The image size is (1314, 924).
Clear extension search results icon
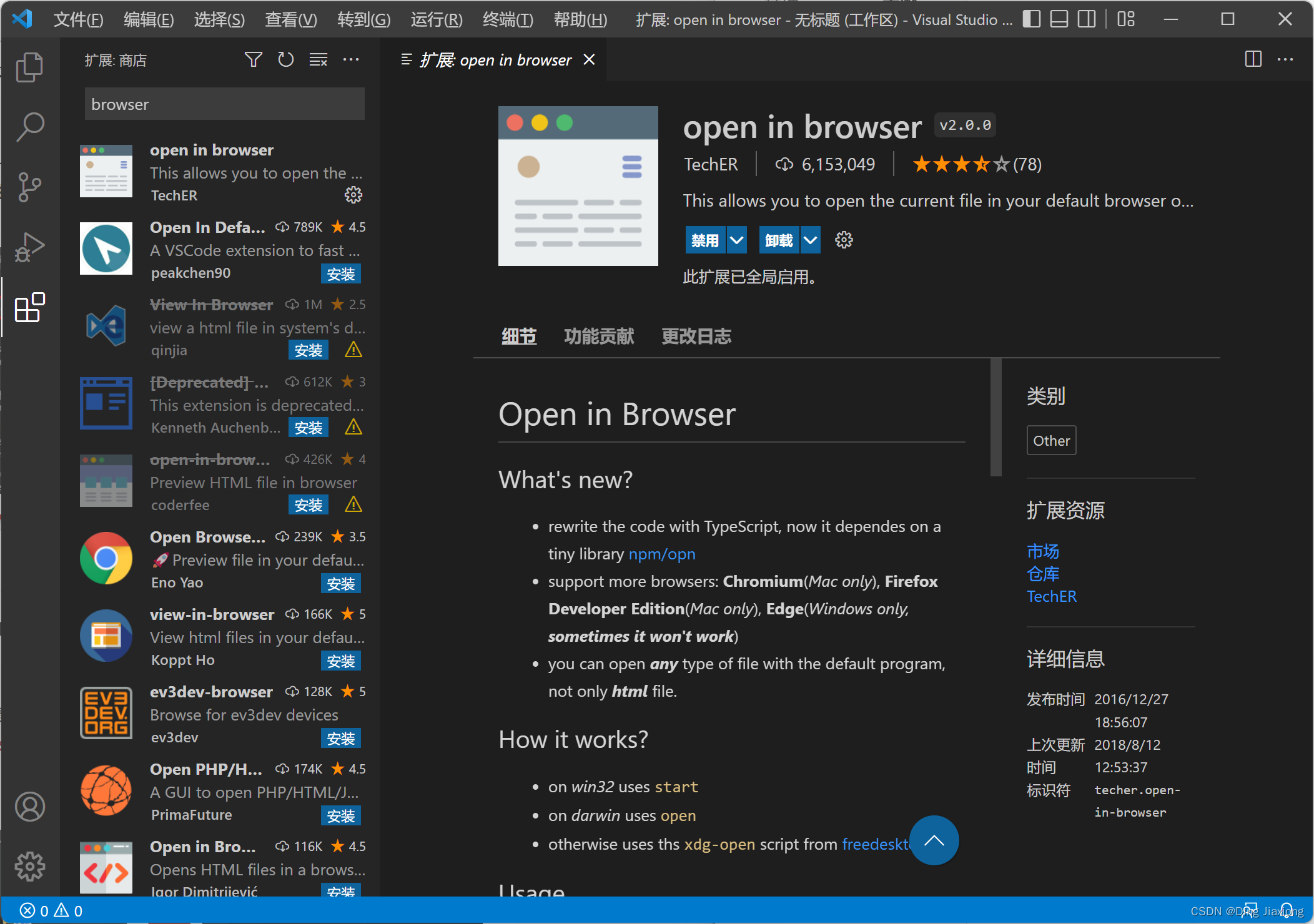[319, 60]
